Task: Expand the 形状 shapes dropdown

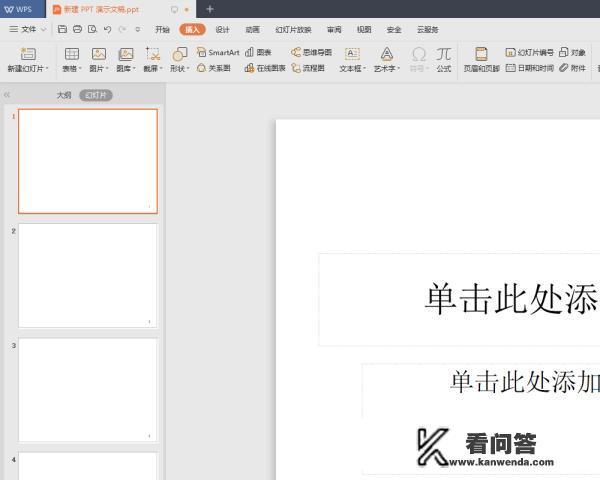Action: coord(188,69)
